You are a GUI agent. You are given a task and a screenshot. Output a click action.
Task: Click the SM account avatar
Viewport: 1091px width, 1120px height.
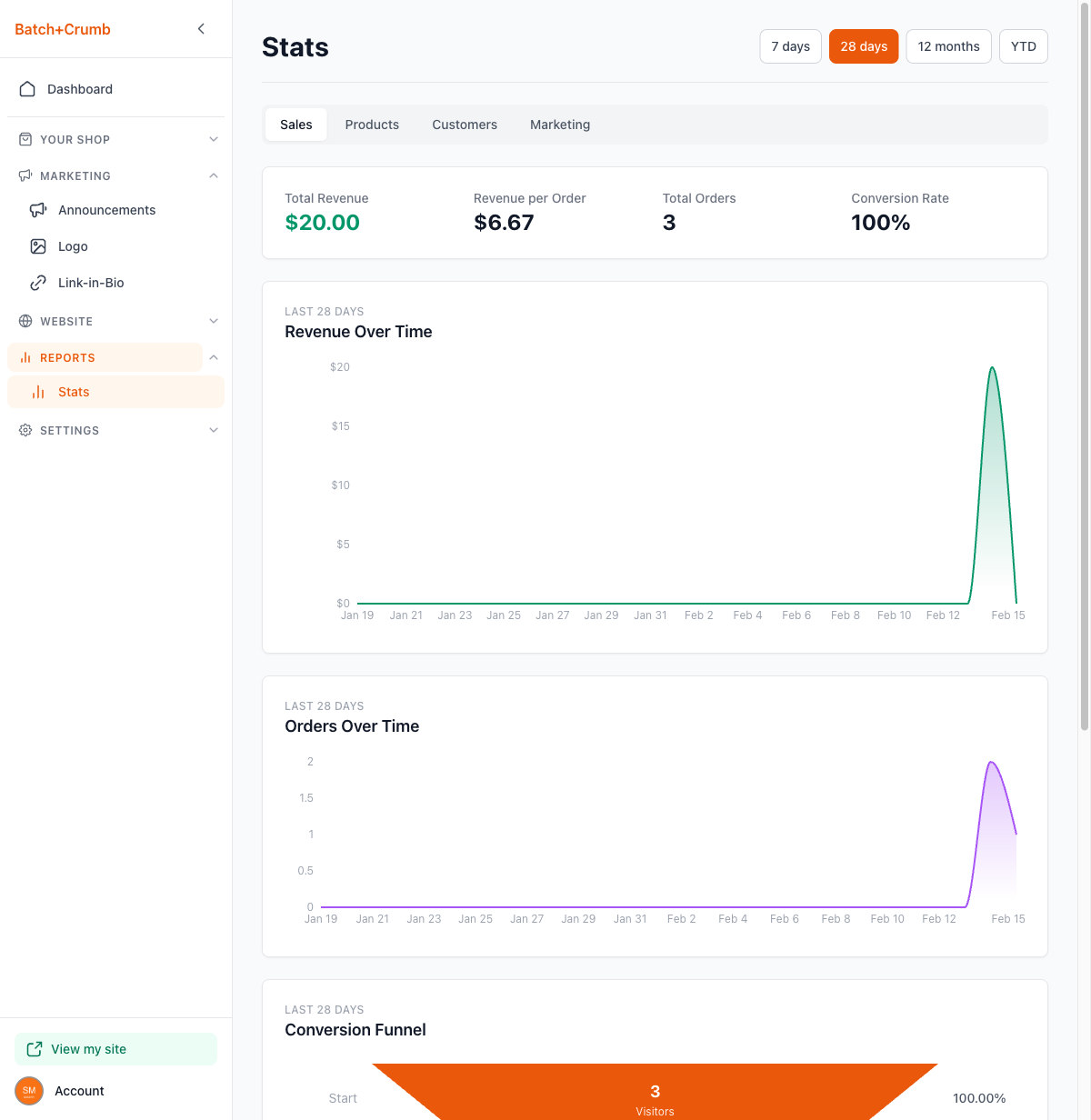29,1091
